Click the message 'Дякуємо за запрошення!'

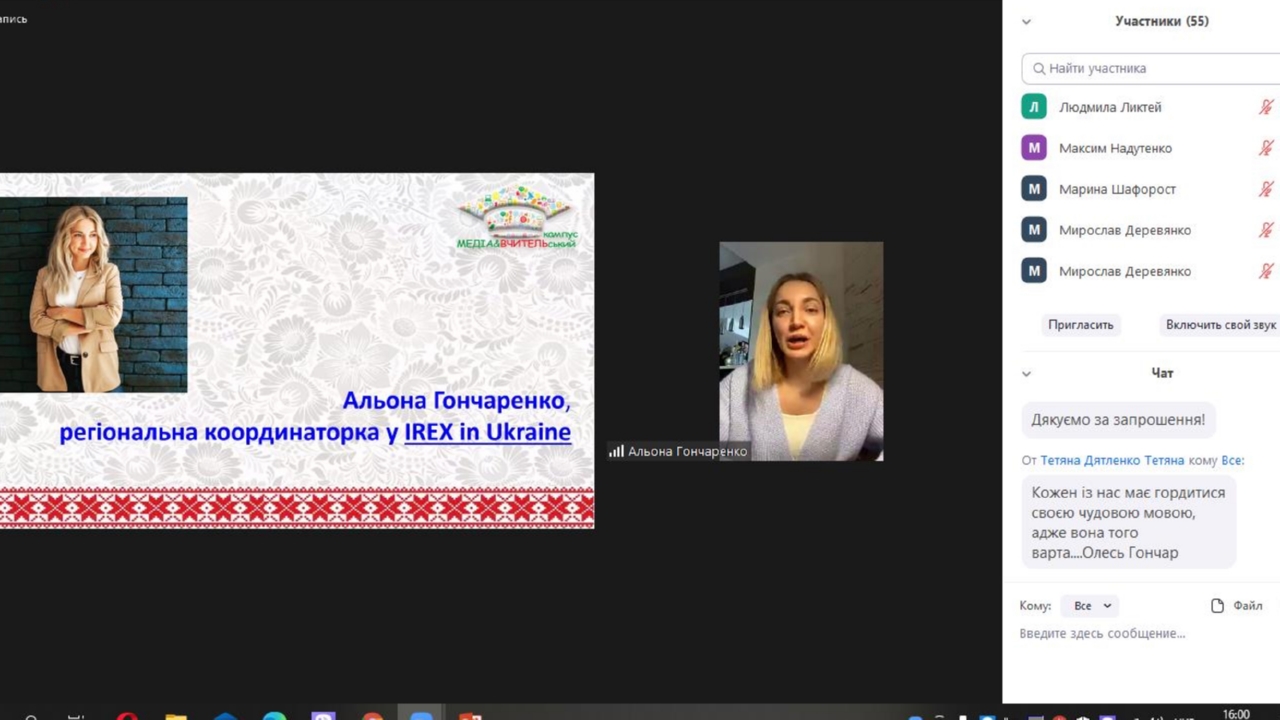1118,420
